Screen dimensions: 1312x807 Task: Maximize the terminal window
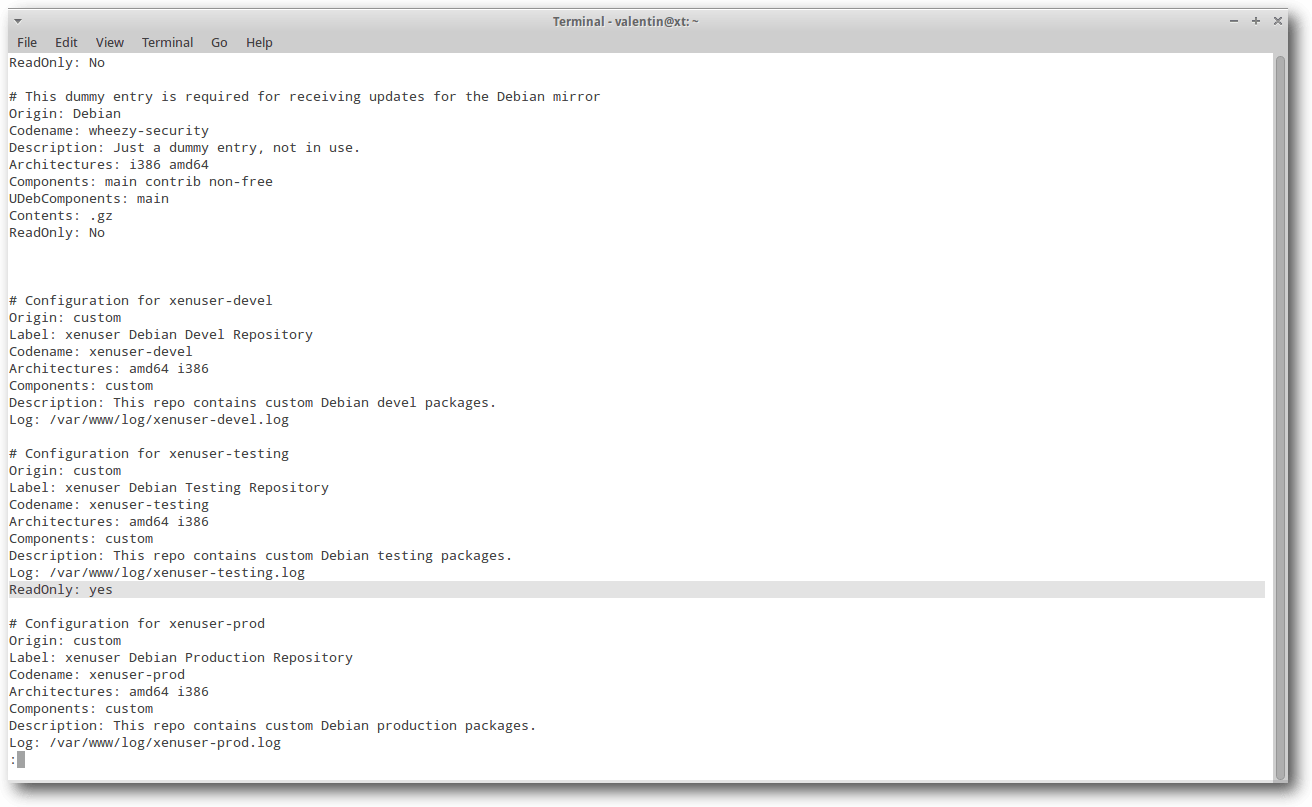click(1256, 20)
